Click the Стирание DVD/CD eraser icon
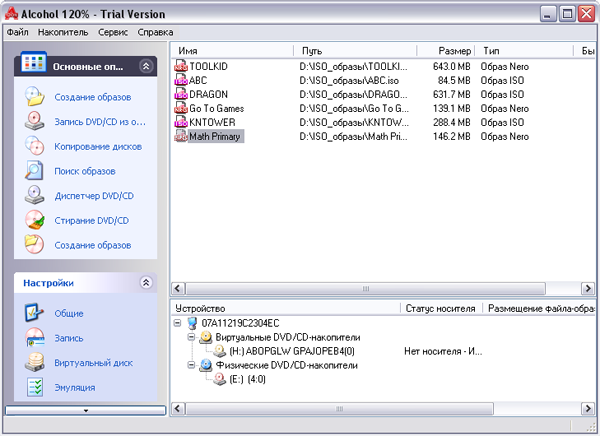 point(34,220)
